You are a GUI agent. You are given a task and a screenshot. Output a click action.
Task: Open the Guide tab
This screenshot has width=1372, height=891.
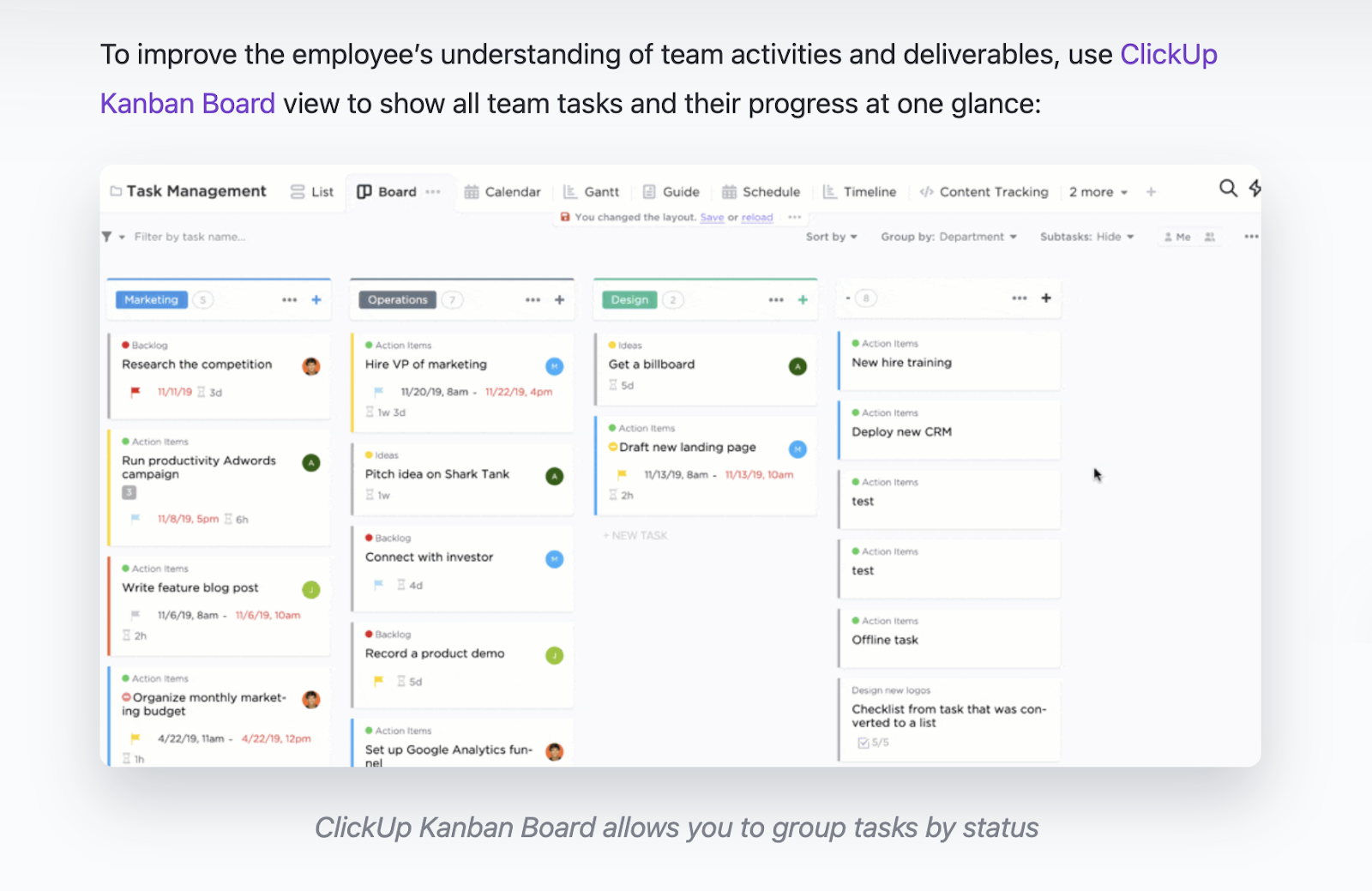point(671,192)
